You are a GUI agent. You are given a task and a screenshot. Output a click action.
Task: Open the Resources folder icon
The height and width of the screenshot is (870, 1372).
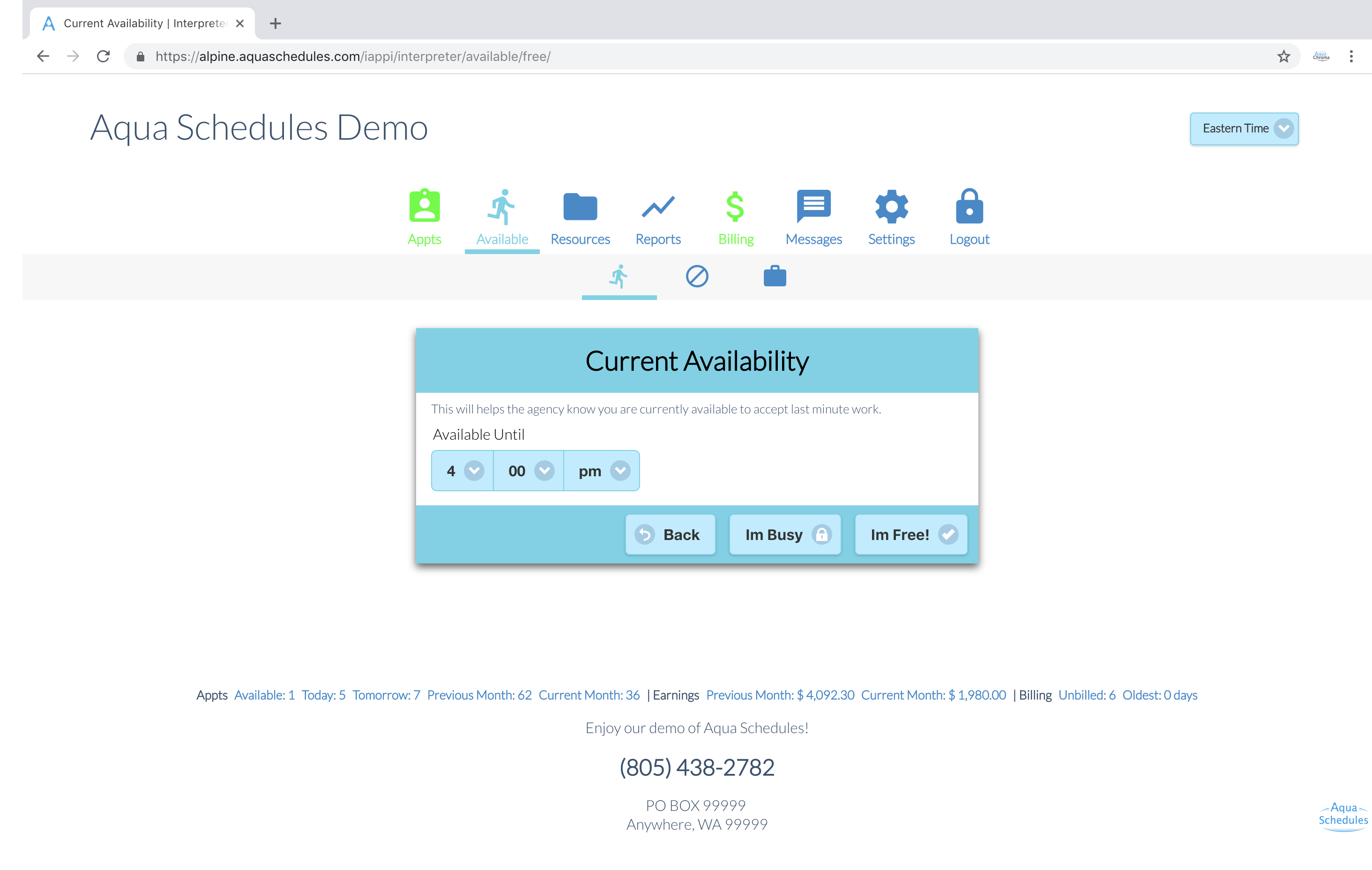click(580, 206)
